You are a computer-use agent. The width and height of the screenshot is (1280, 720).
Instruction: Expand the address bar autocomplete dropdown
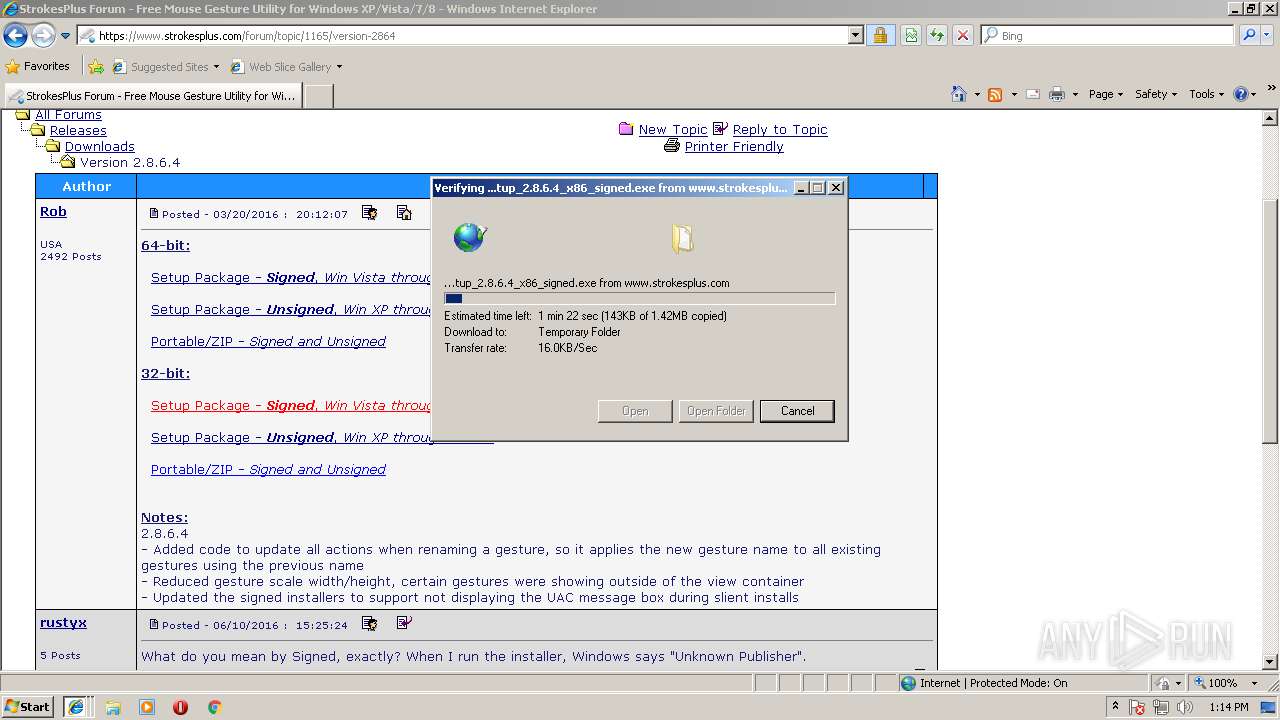[x=855, y=36]
